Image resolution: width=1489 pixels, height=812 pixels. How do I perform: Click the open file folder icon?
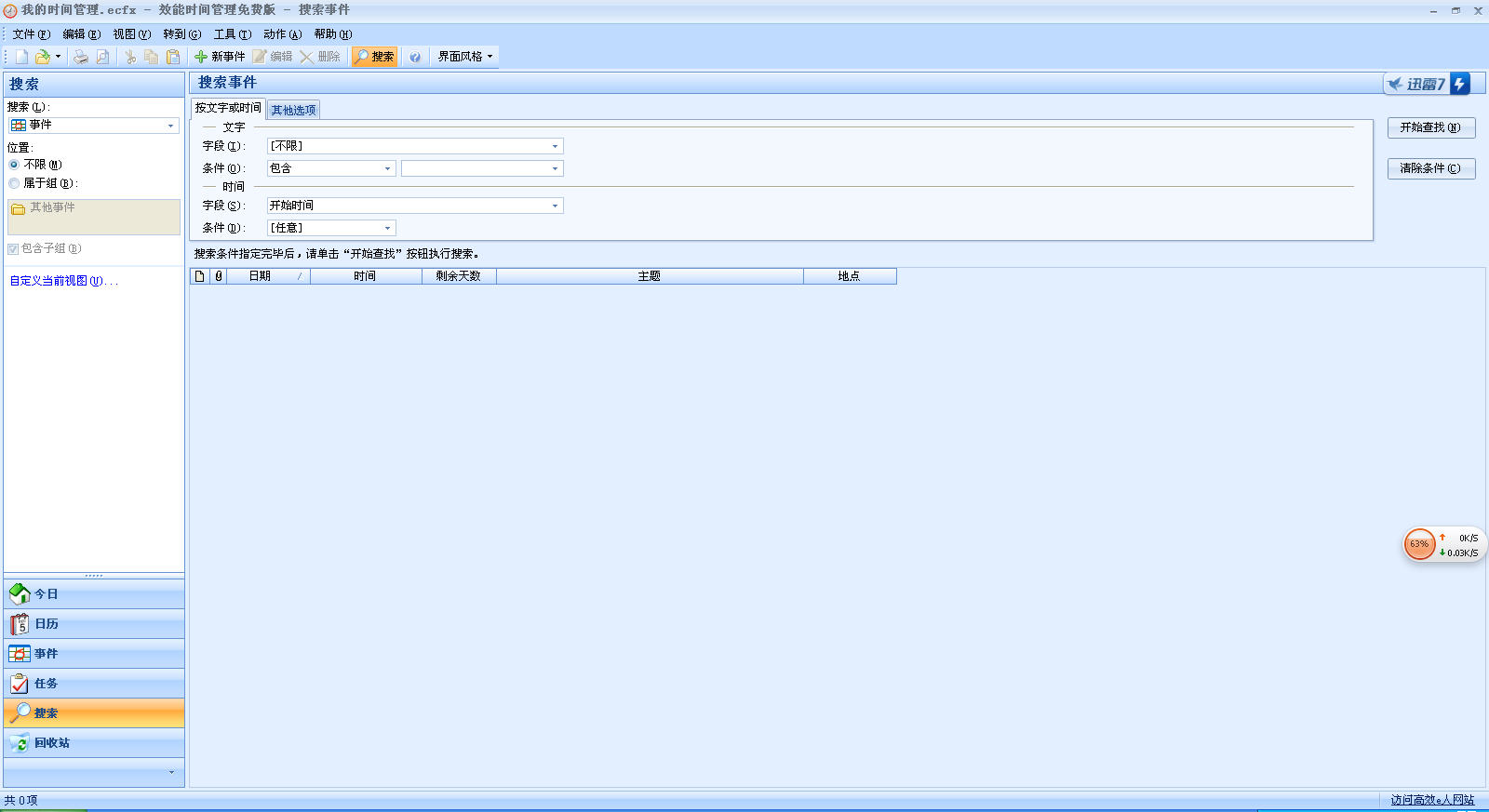pyautogui.click(x=42, y=57)
